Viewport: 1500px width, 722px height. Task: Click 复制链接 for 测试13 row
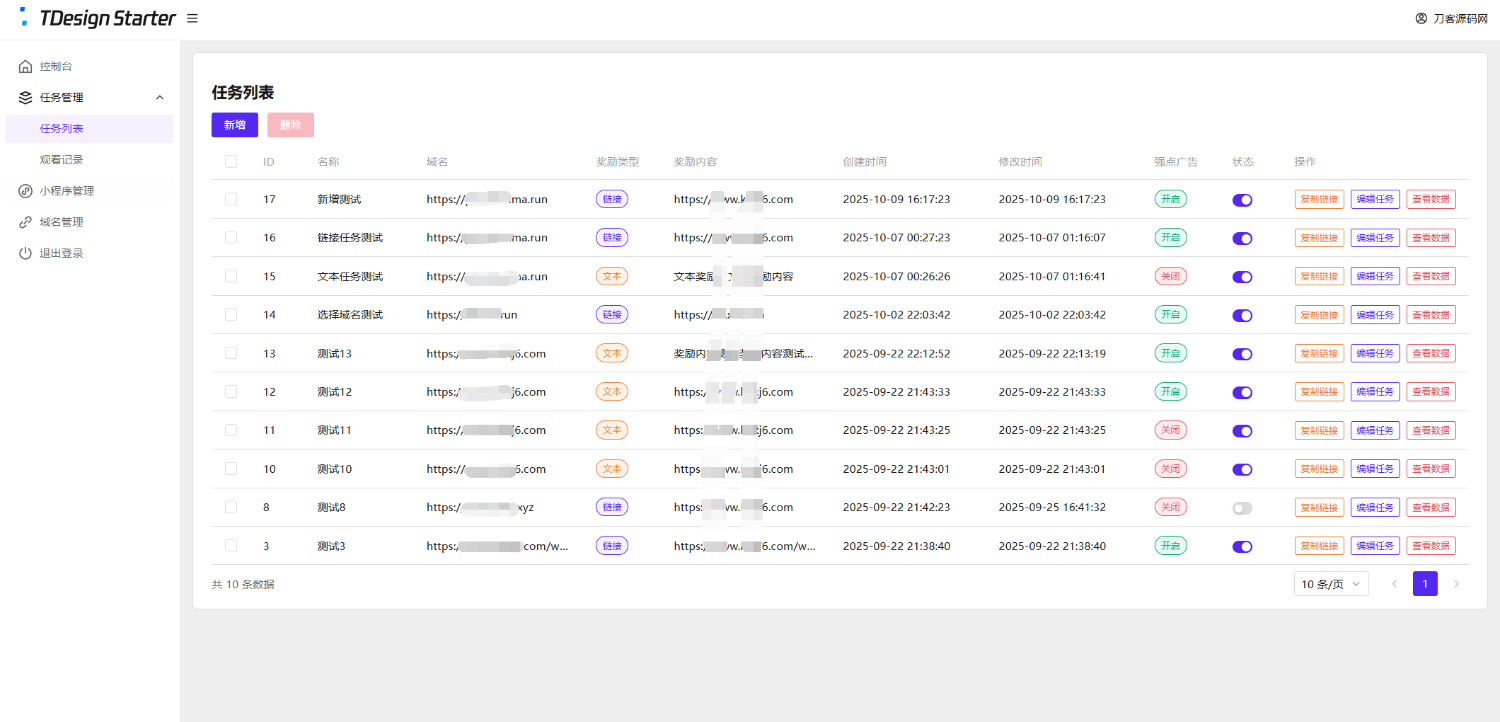[x=1319, y=354]
